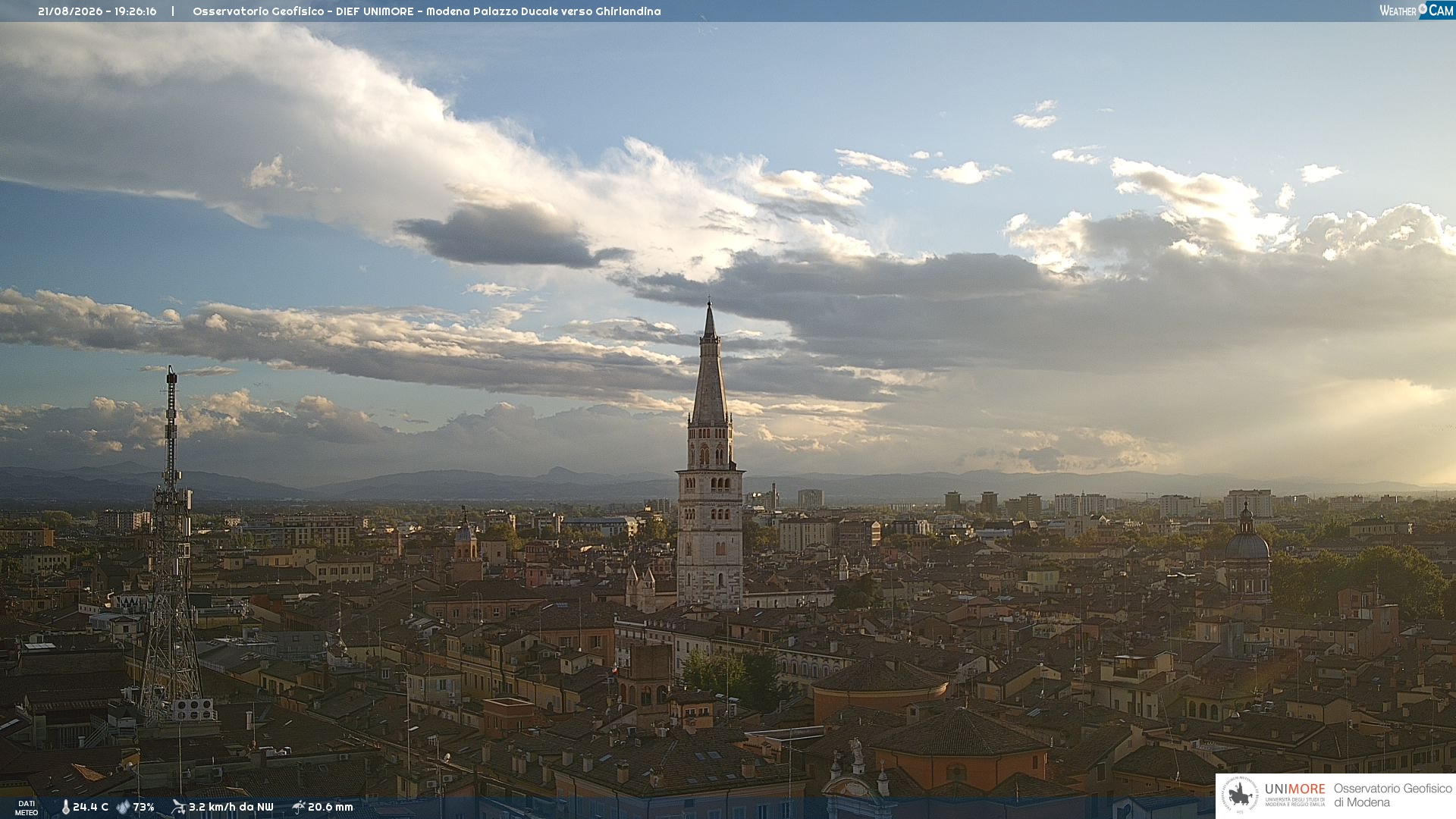Click the 3.2 km/h da NW wind reading
The image size is (1456, 819).
(231, 807)
